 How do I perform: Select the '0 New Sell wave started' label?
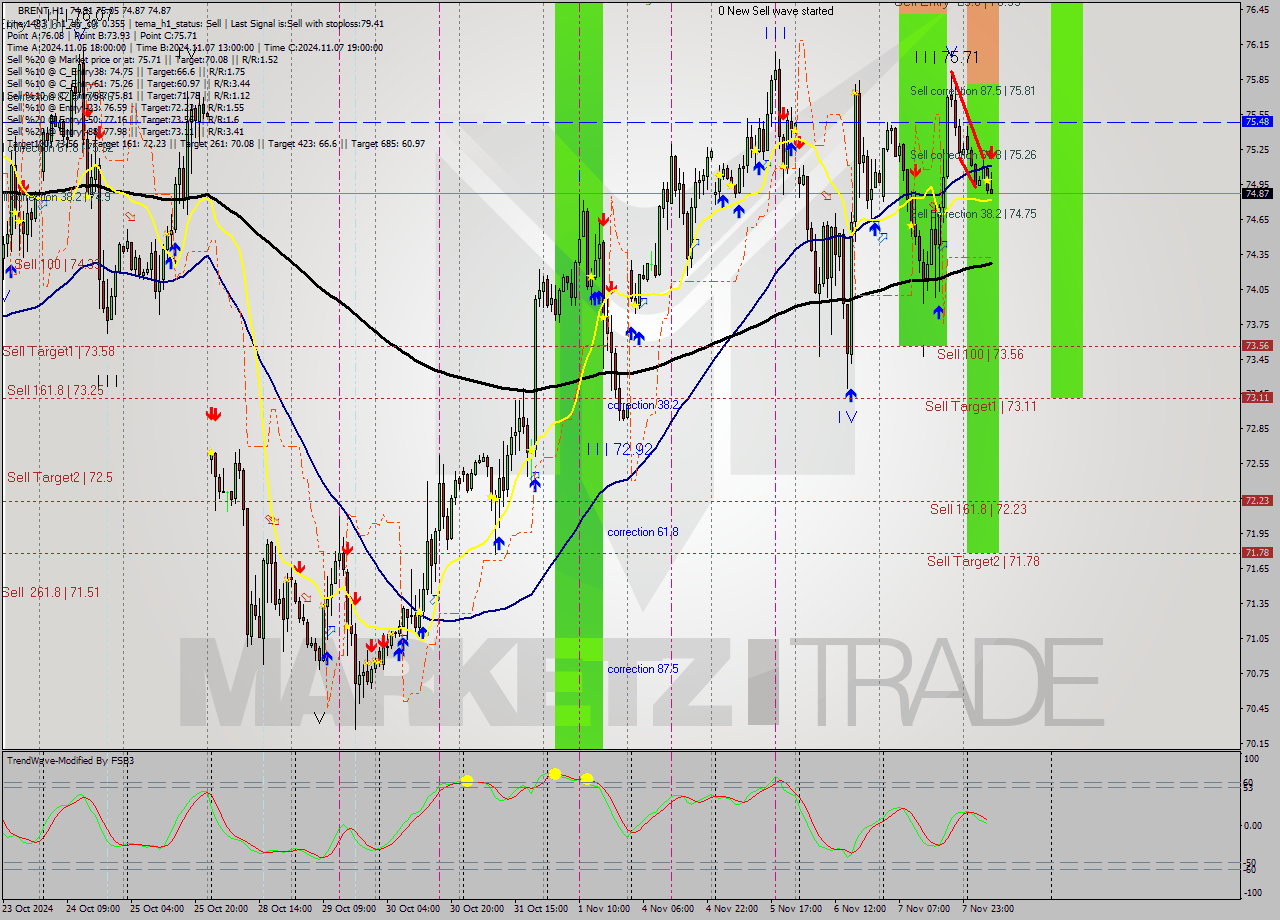[775, 11]
